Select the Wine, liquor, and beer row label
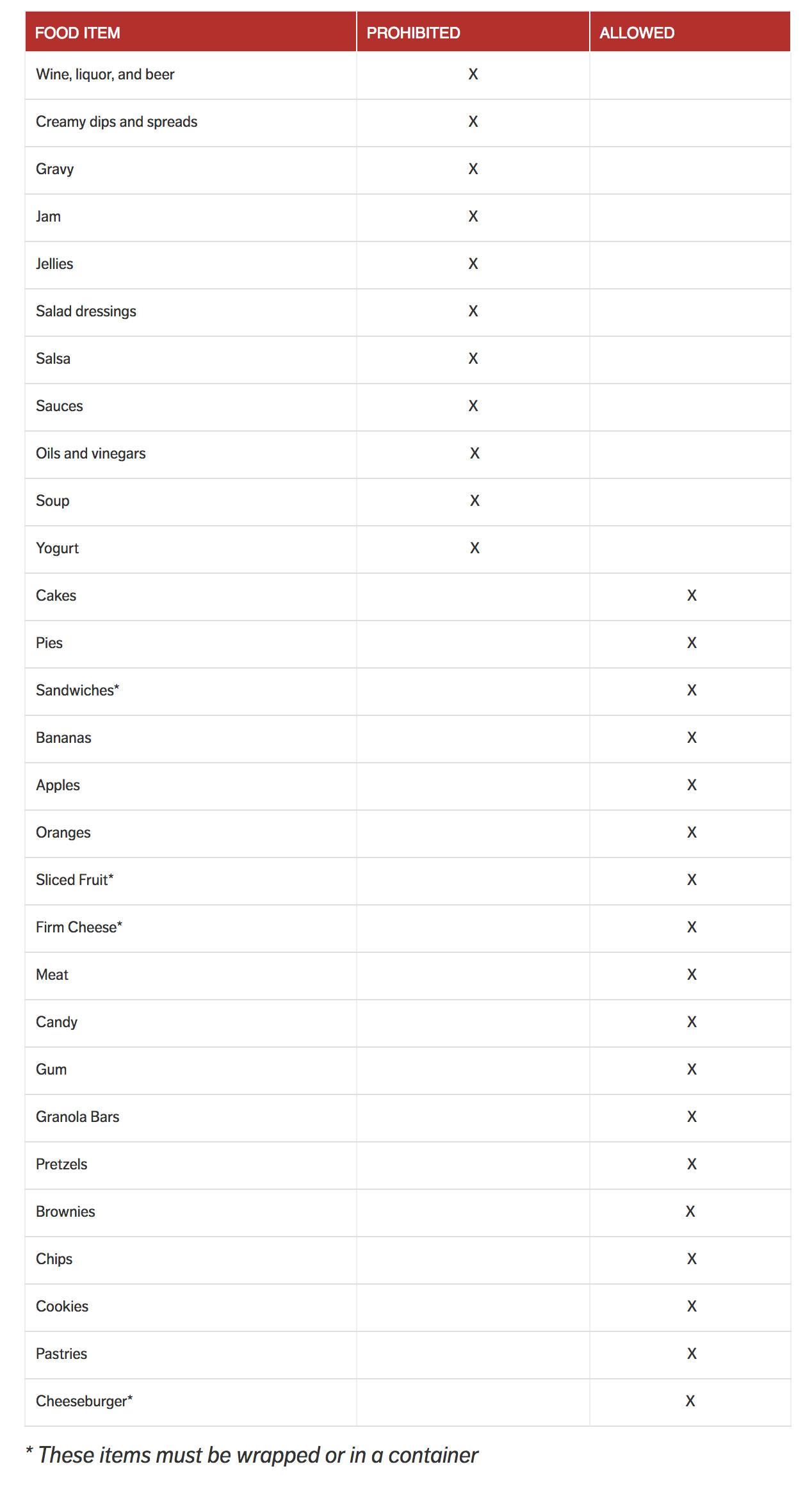The width and height of the screenshot is (812, 1487). 105,74
